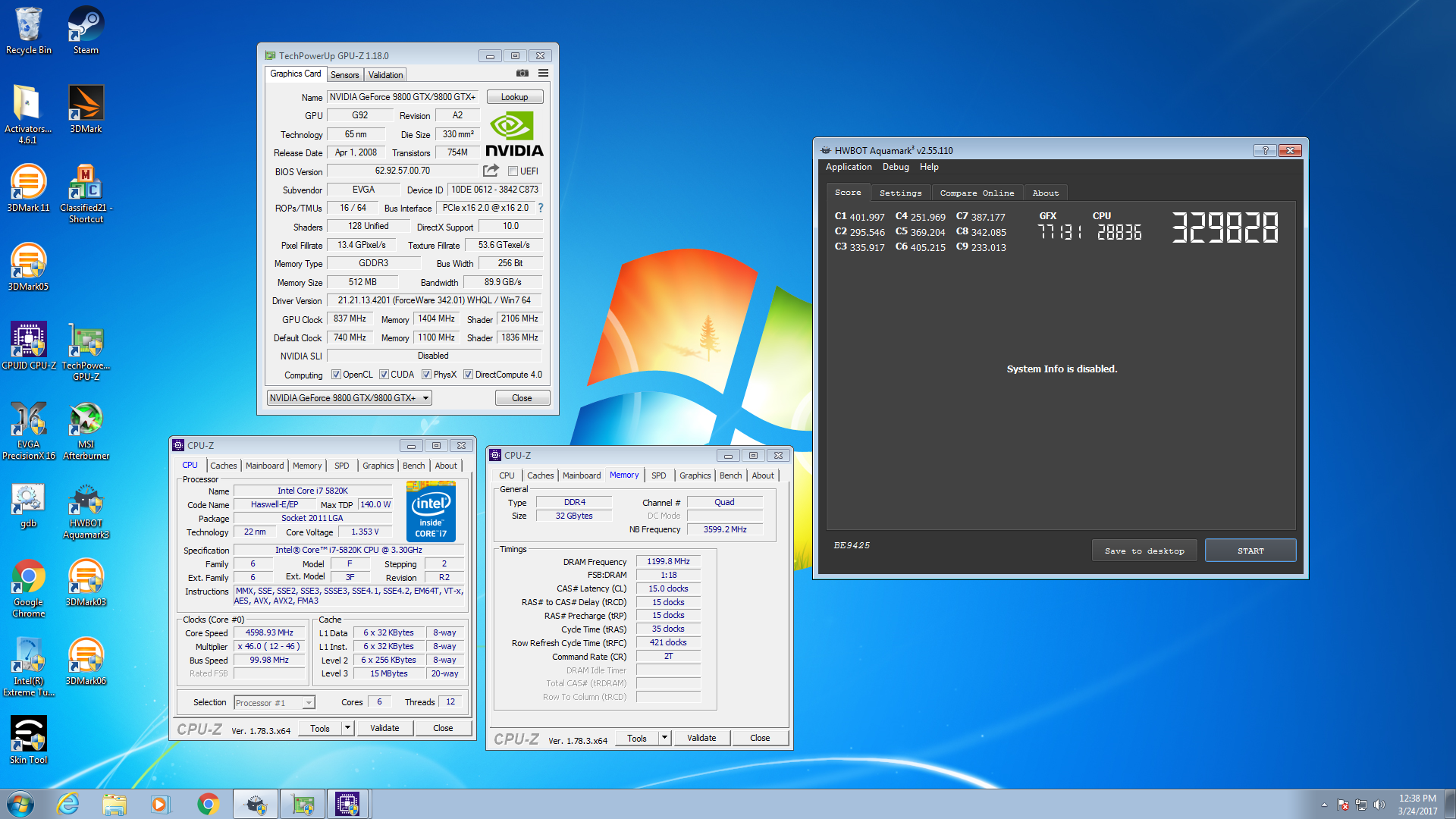Open the GPU-Z hamburger menu icon
This screenshot has width=1456, height=819.
click(x=543, y=74)
